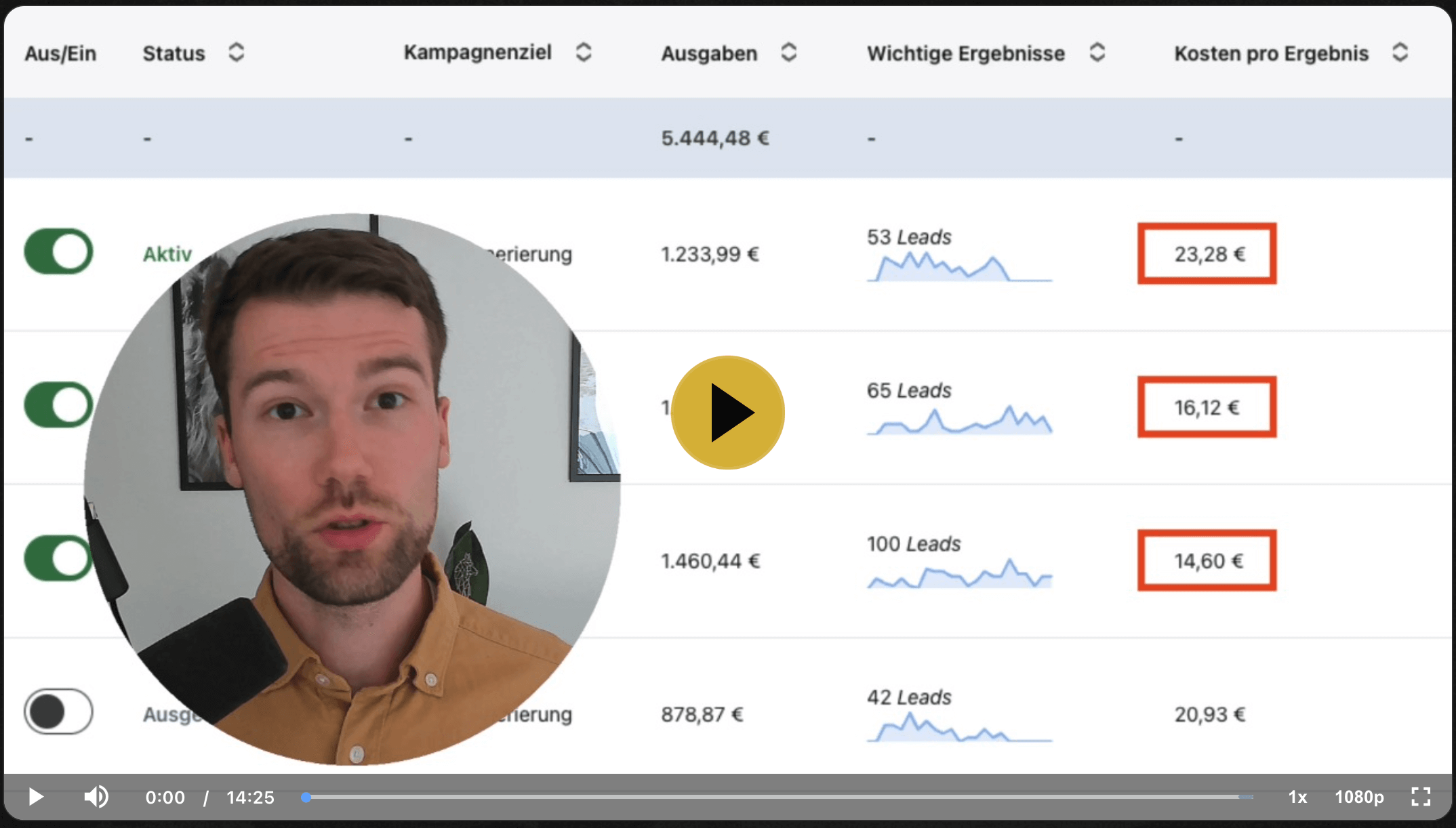Screen dimensions: 1456x828
Task: Toggle off the campaign with 65 Leads
Action: click(x=59, y=405)
